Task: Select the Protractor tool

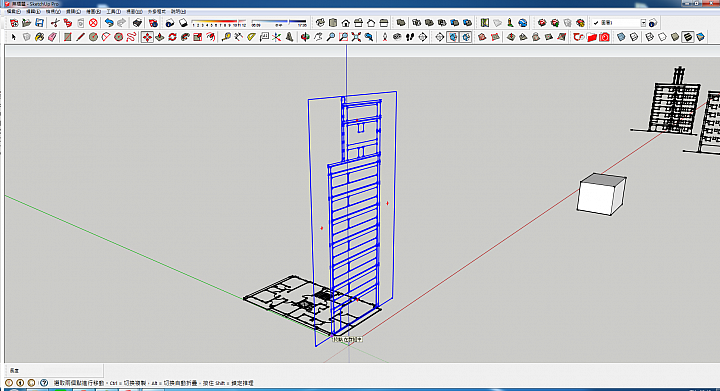Action: coord(251,37)
